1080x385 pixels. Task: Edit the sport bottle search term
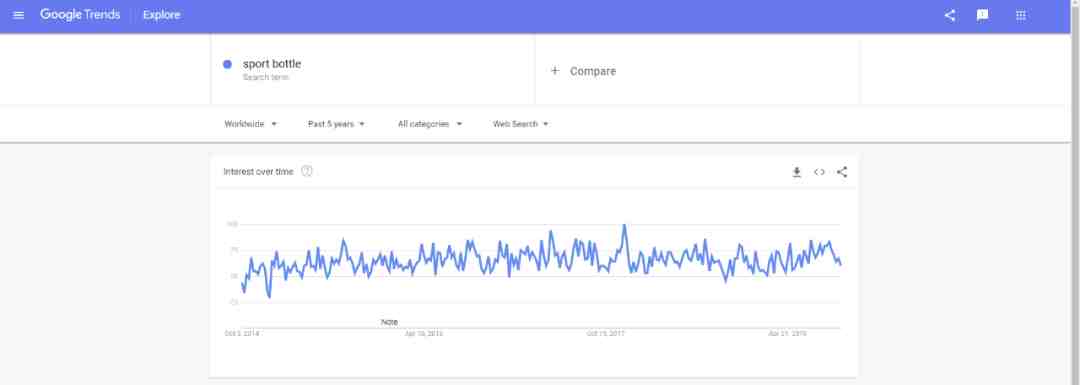pyautogui.click(x=272, y=64)
